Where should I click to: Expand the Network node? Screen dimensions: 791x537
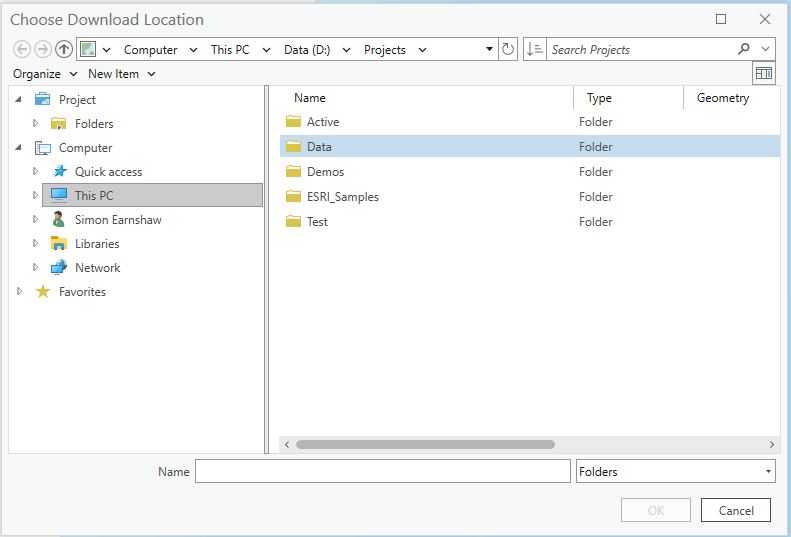point(35,267)
